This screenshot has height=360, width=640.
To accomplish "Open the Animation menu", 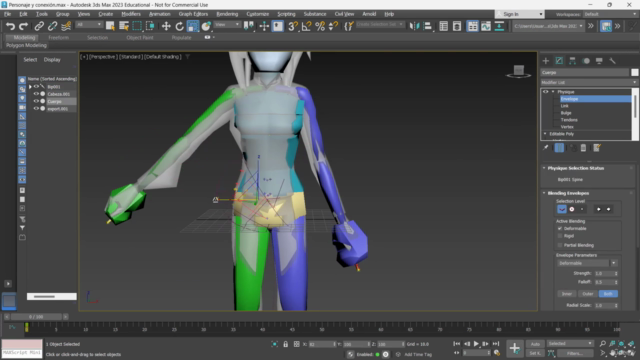I will pyautogui.click(x=159, y=14).
